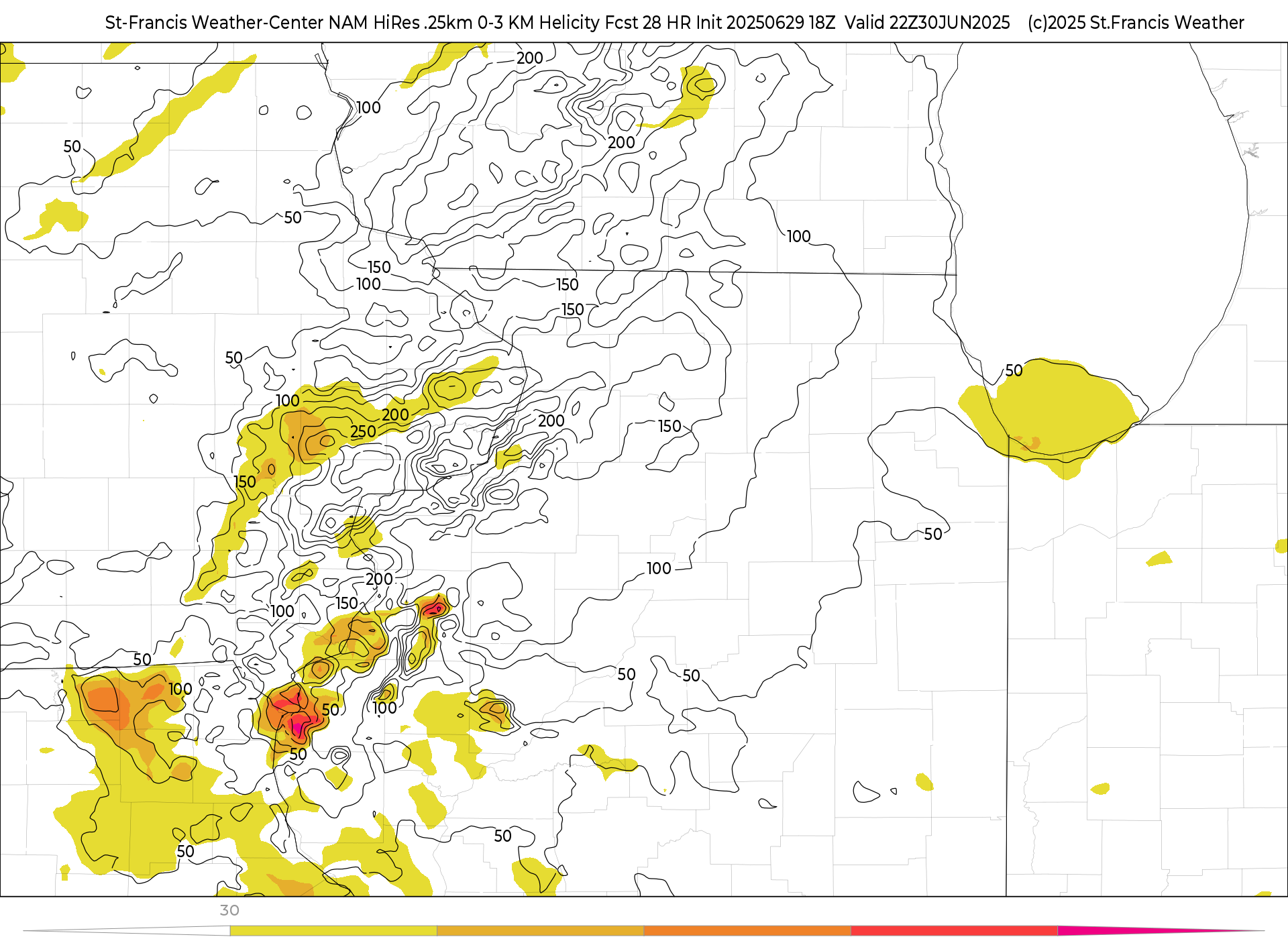Click 'Fcst 28 HR' in the title

648,23
